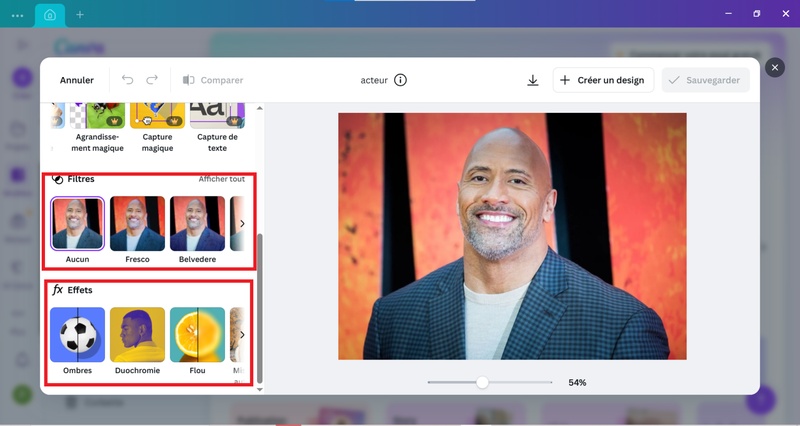Click the Créer un design button
800x426 pixels.
click(x=603, y=80)
